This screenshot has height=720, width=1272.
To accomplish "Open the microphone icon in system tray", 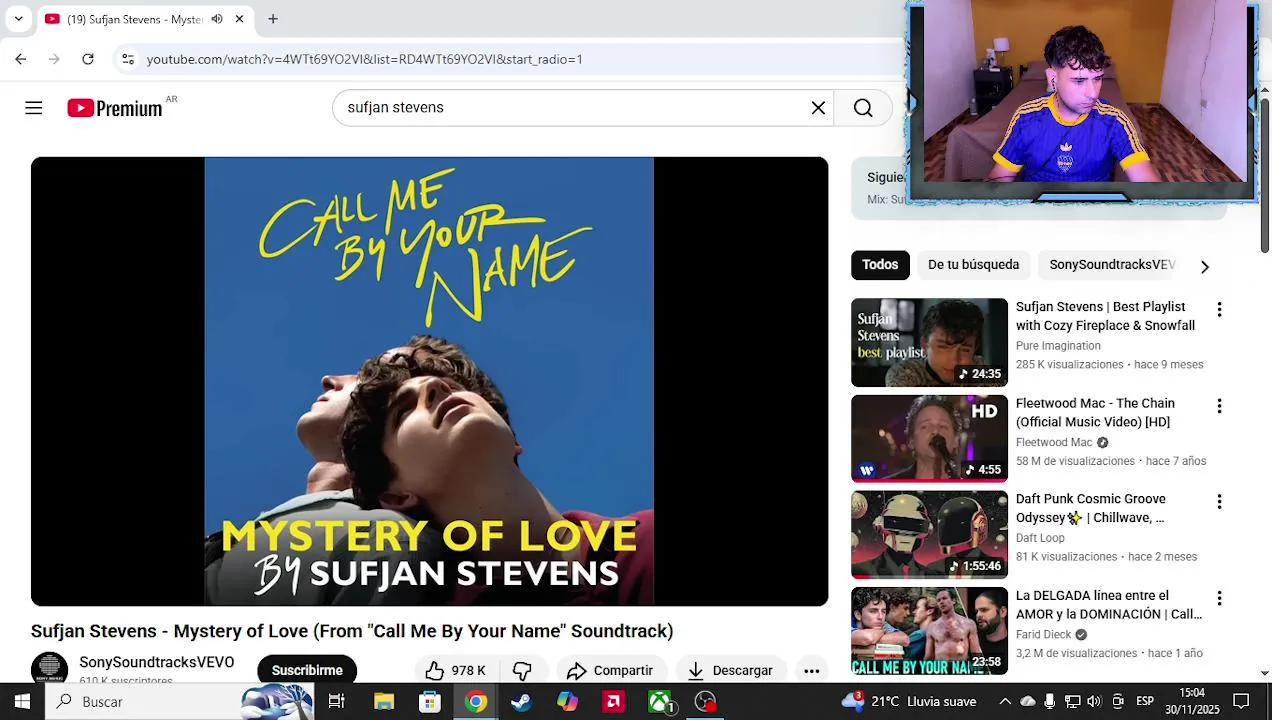I will pyautogui.click(x=1049, y=702).
